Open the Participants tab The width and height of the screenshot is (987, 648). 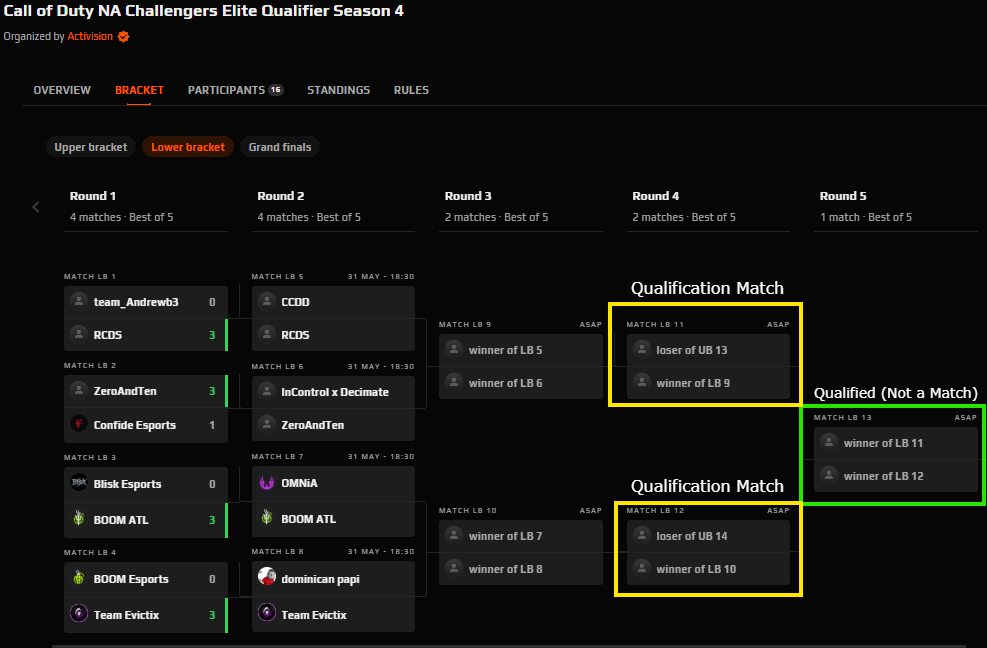pyautogui.click(x=235, y=90)
